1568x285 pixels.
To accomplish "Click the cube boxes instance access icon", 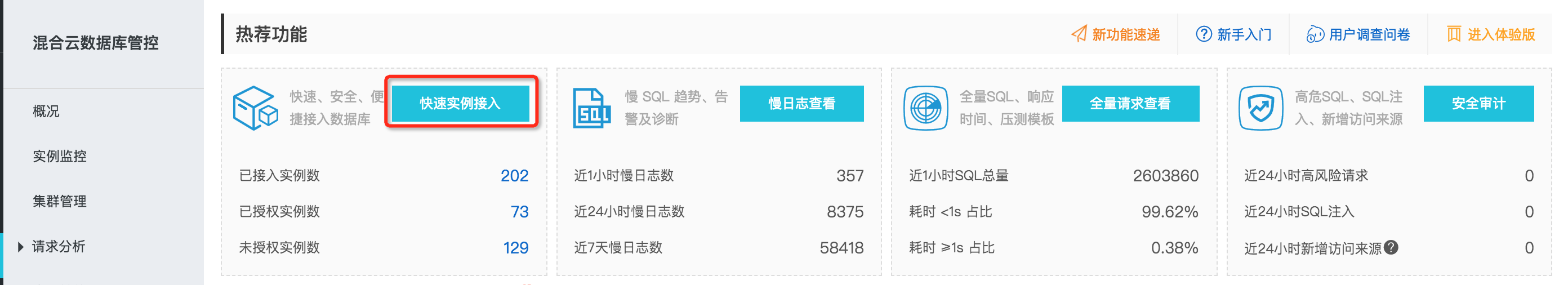I will (x=255, y=108).
